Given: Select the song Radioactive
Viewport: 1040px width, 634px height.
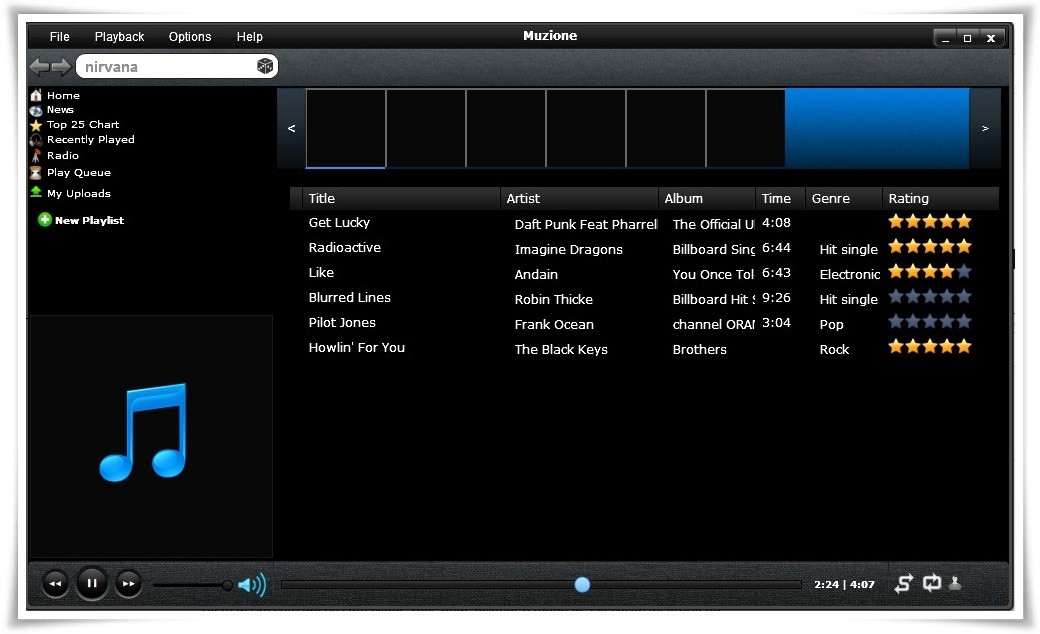Looking at the screenshot, I should 344,247.
